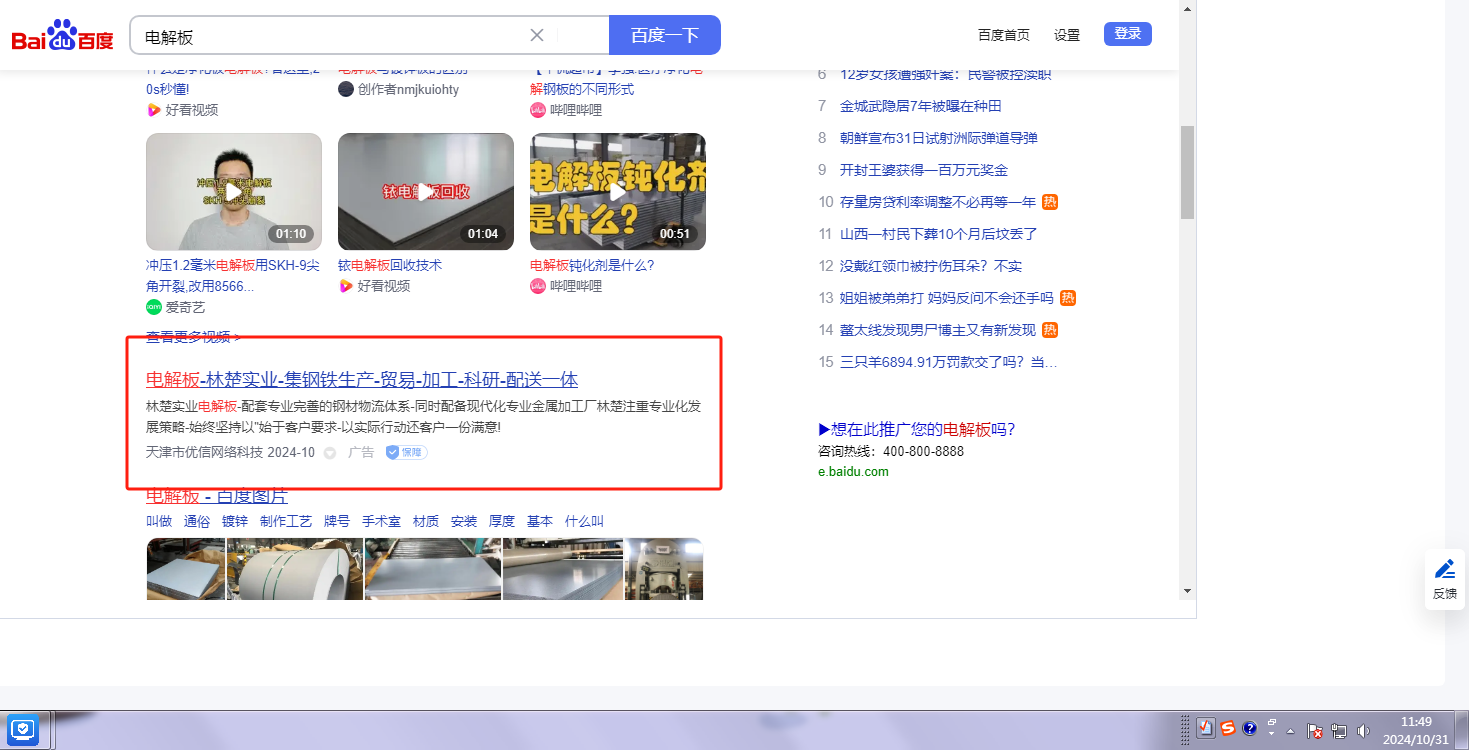Click the Action Center flag tray icon

[1316, 731]
